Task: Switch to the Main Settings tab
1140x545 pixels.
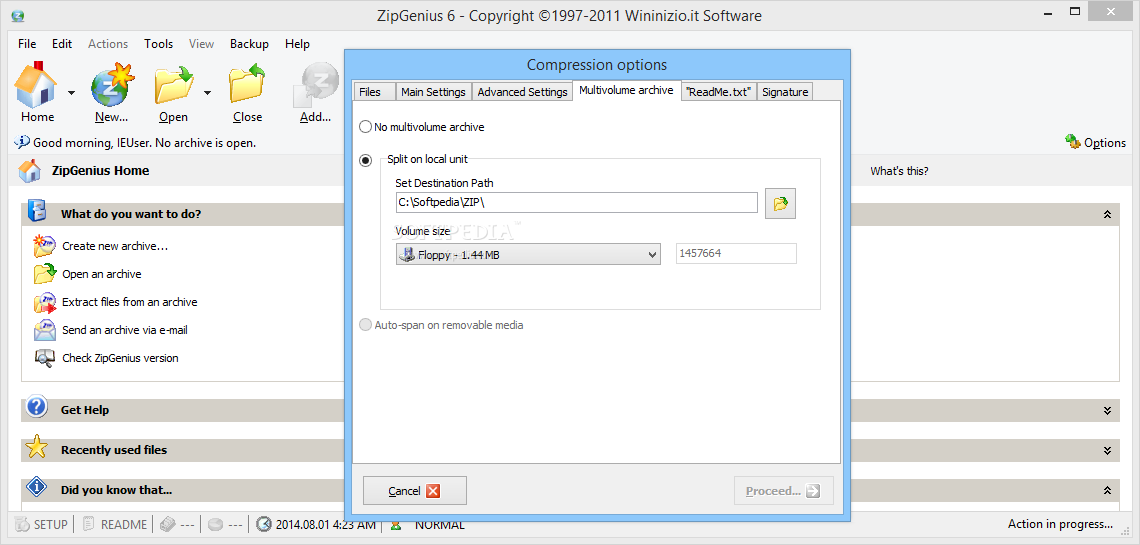Action: 433,92
